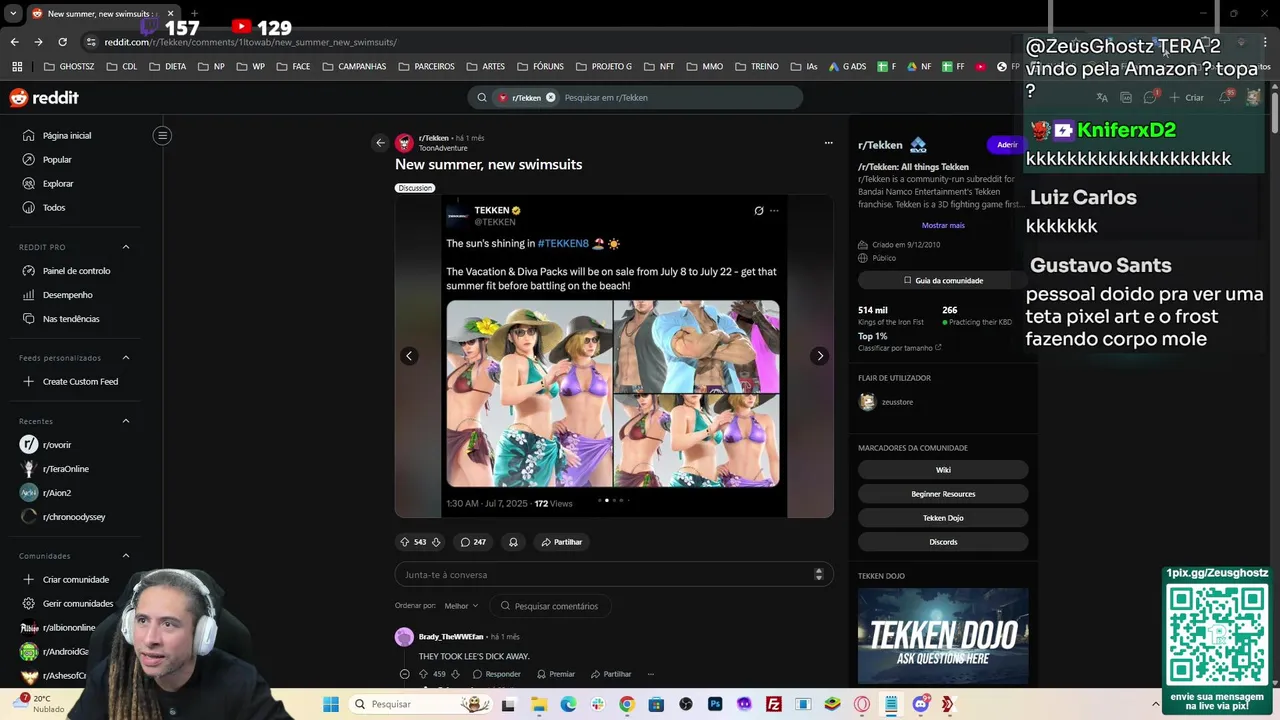Viewport: 1280px width, 720px height.
Task: Downvote the New summer, new swimsuits post
Action: (436, 542)
